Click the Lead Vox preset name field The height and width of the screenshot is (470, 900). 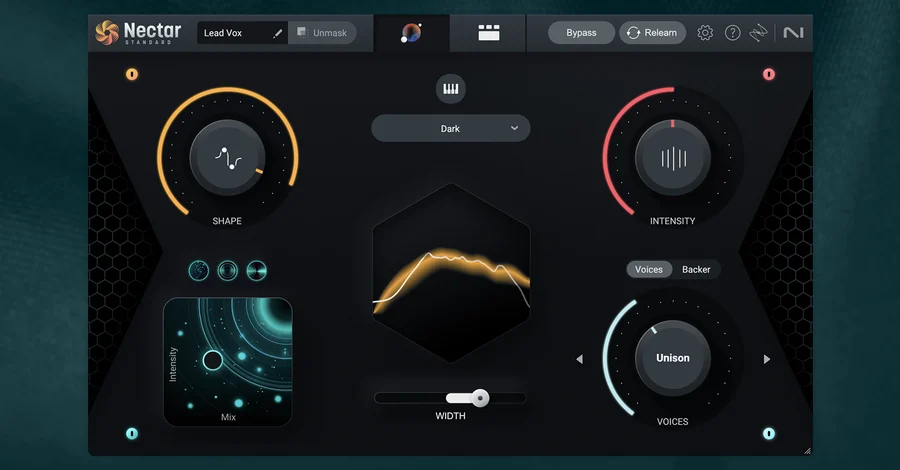[242, 33]
